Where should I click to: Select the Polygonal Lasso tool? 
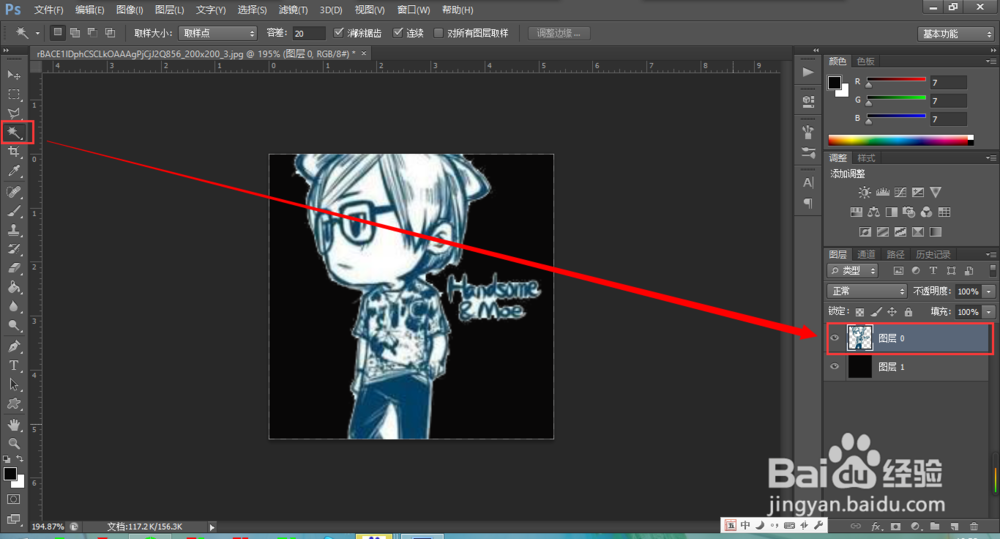(x=13, y=114)
